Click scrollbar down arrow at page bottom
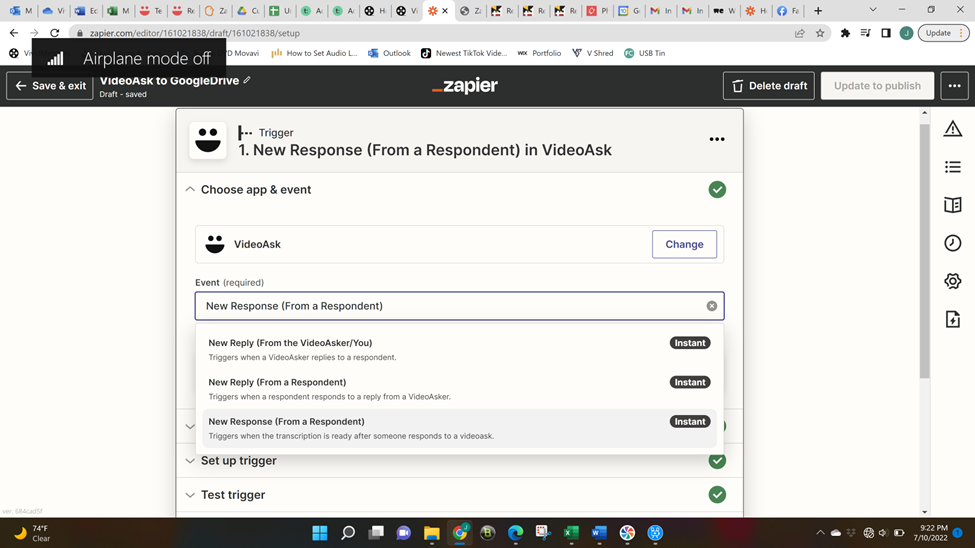Image resolution: width=975 pixels, height=548 pixels. coord(925,512)
